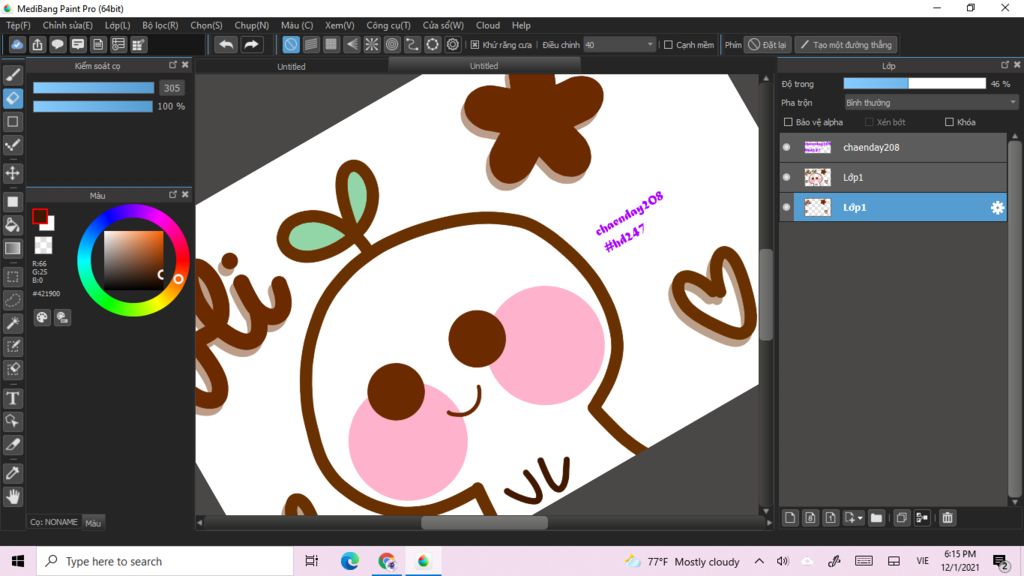Viewport: 1024px width, 576px height.
Task: Turn snap off with the highlighted icon
Action: click(291, 44)
